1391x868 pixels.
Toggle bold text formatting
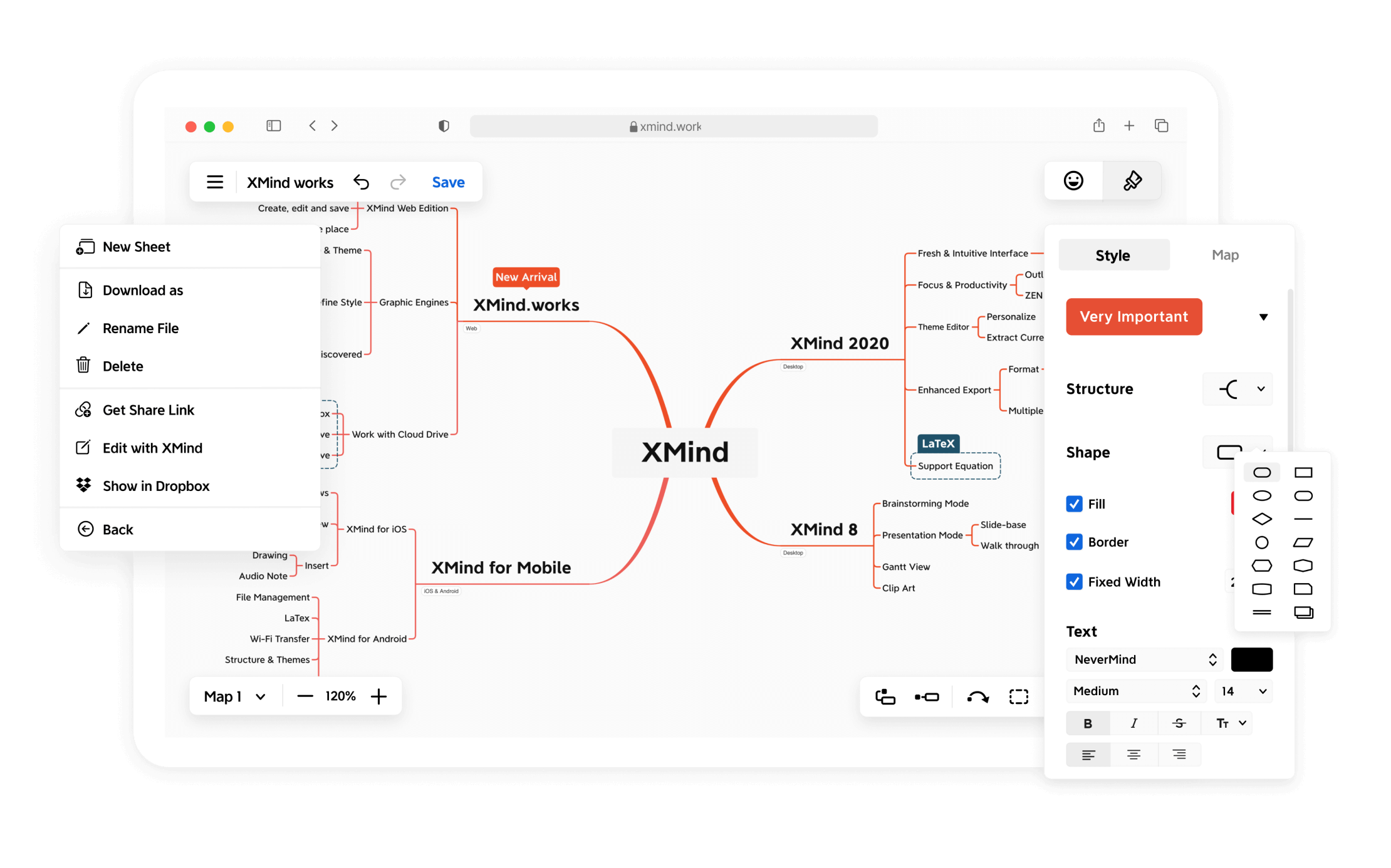tap(1088, 723)
